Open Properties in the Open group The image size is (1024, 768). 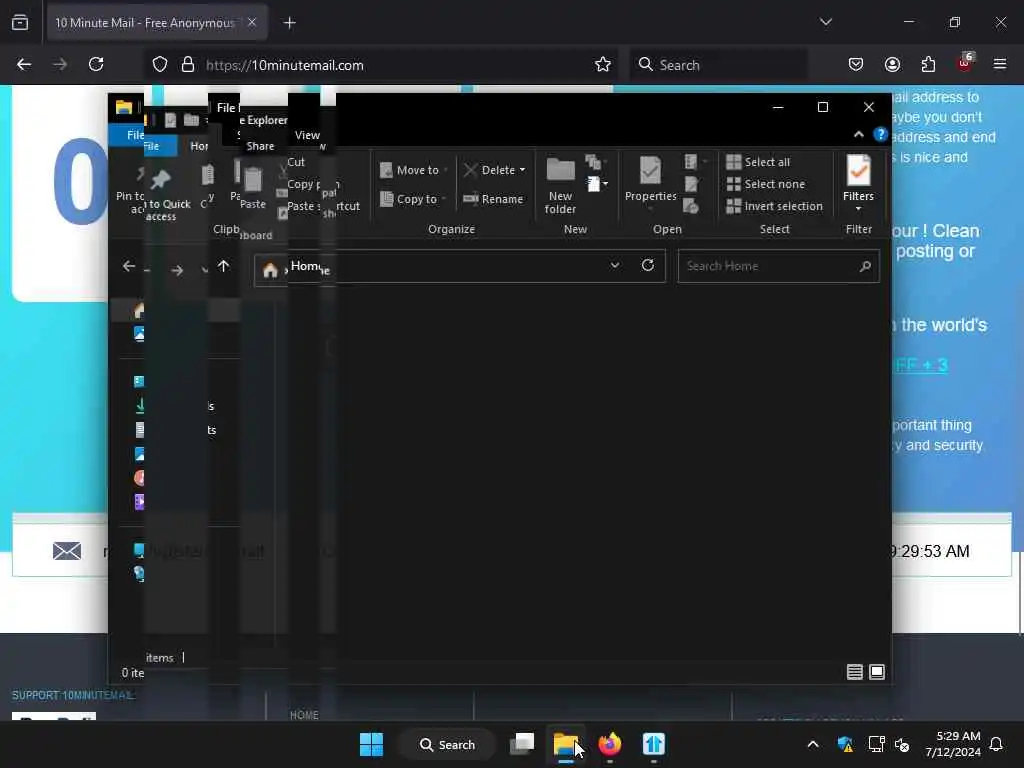(x=650, y=181)
